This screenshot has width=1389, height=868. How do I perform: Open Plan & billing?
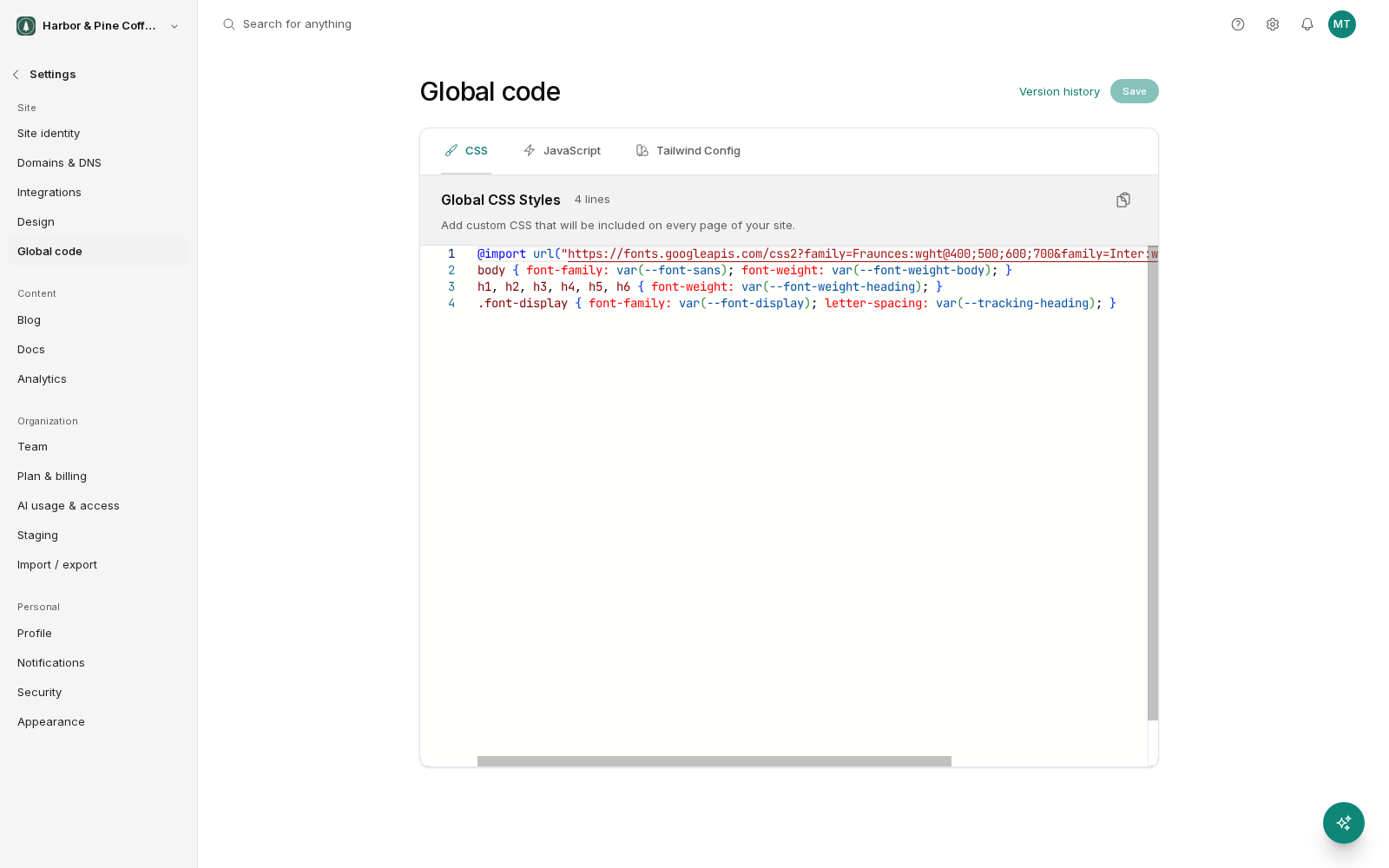(x=98, y=477)
